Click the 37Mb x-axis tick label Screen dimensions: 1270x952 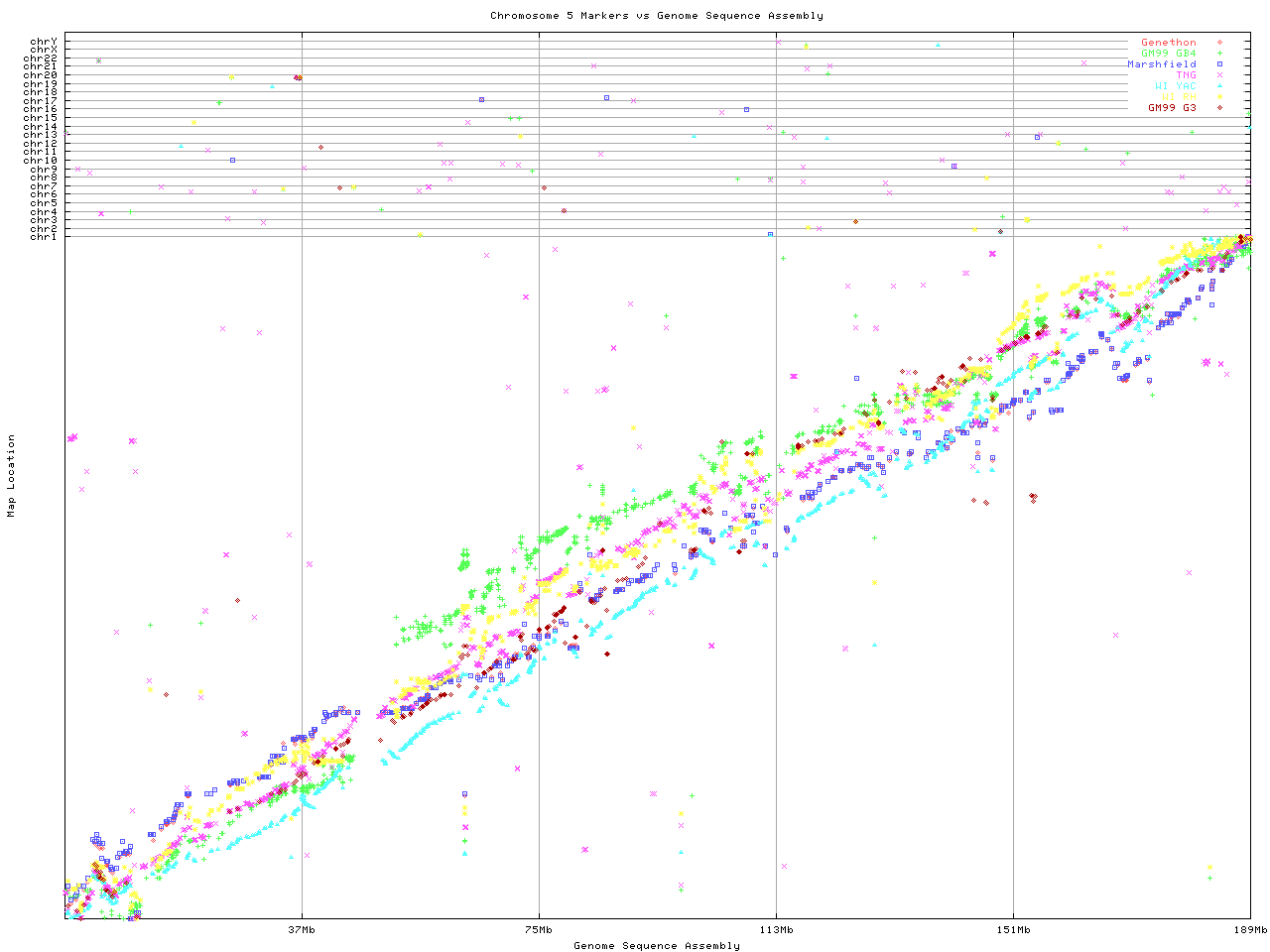click(x=302, y=929)
